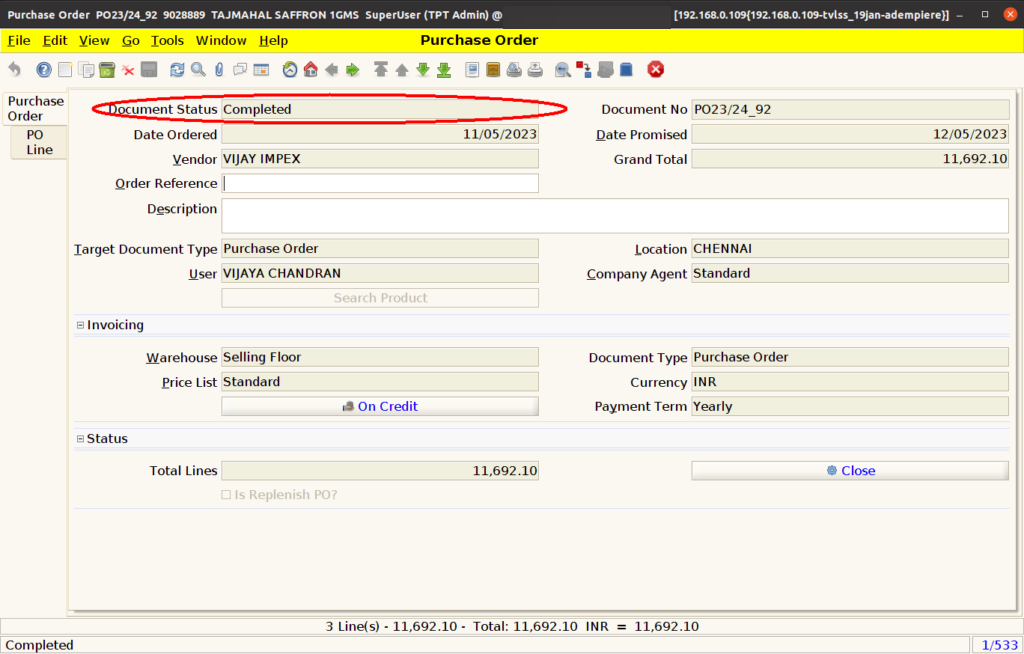Open Archived Documents cabinet icon
Image resolution: width=1024 pixels, height=654 pixels.
coord(493,69)
